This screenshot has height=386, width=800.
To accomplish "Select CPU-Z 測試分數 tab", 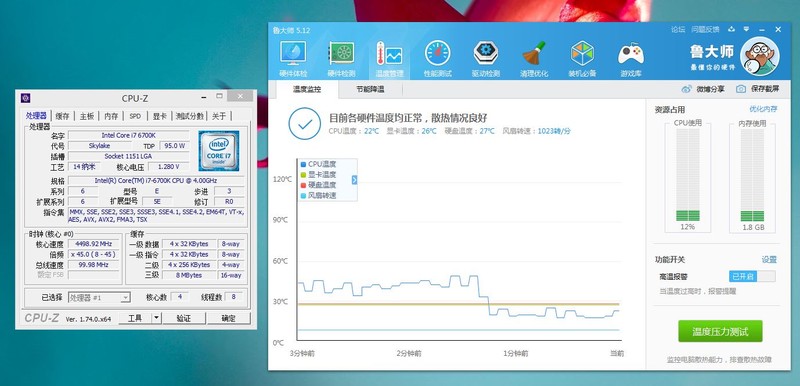I will point(189,116).
